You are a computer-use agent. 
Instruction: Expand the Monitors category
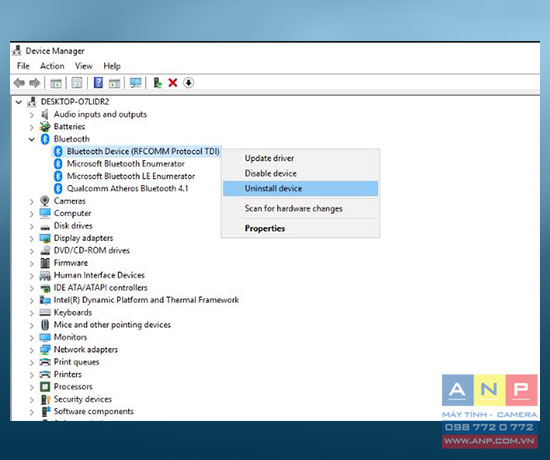click(32, 338)
